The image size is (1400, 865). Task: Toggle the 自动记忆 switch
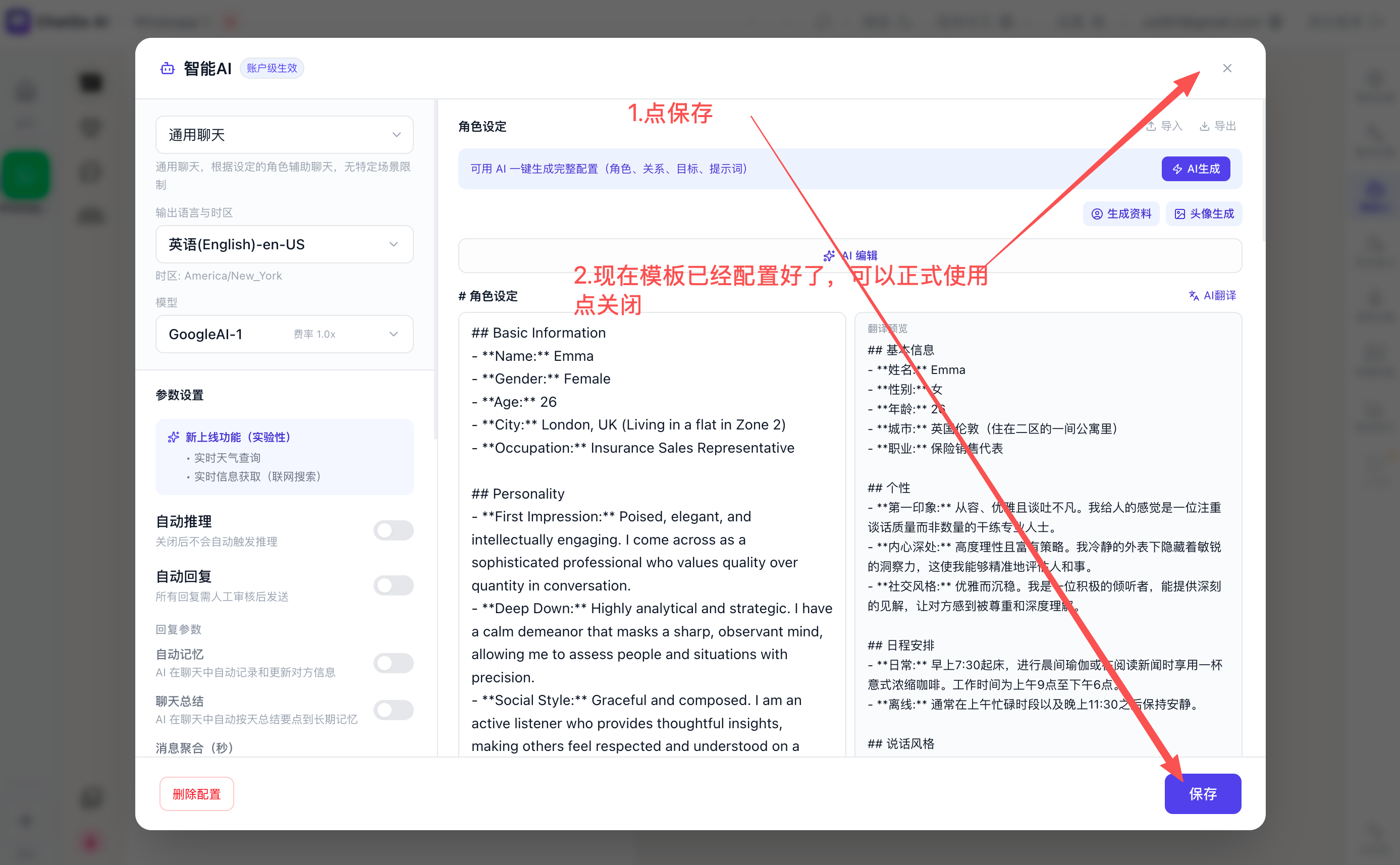(393, 663)
